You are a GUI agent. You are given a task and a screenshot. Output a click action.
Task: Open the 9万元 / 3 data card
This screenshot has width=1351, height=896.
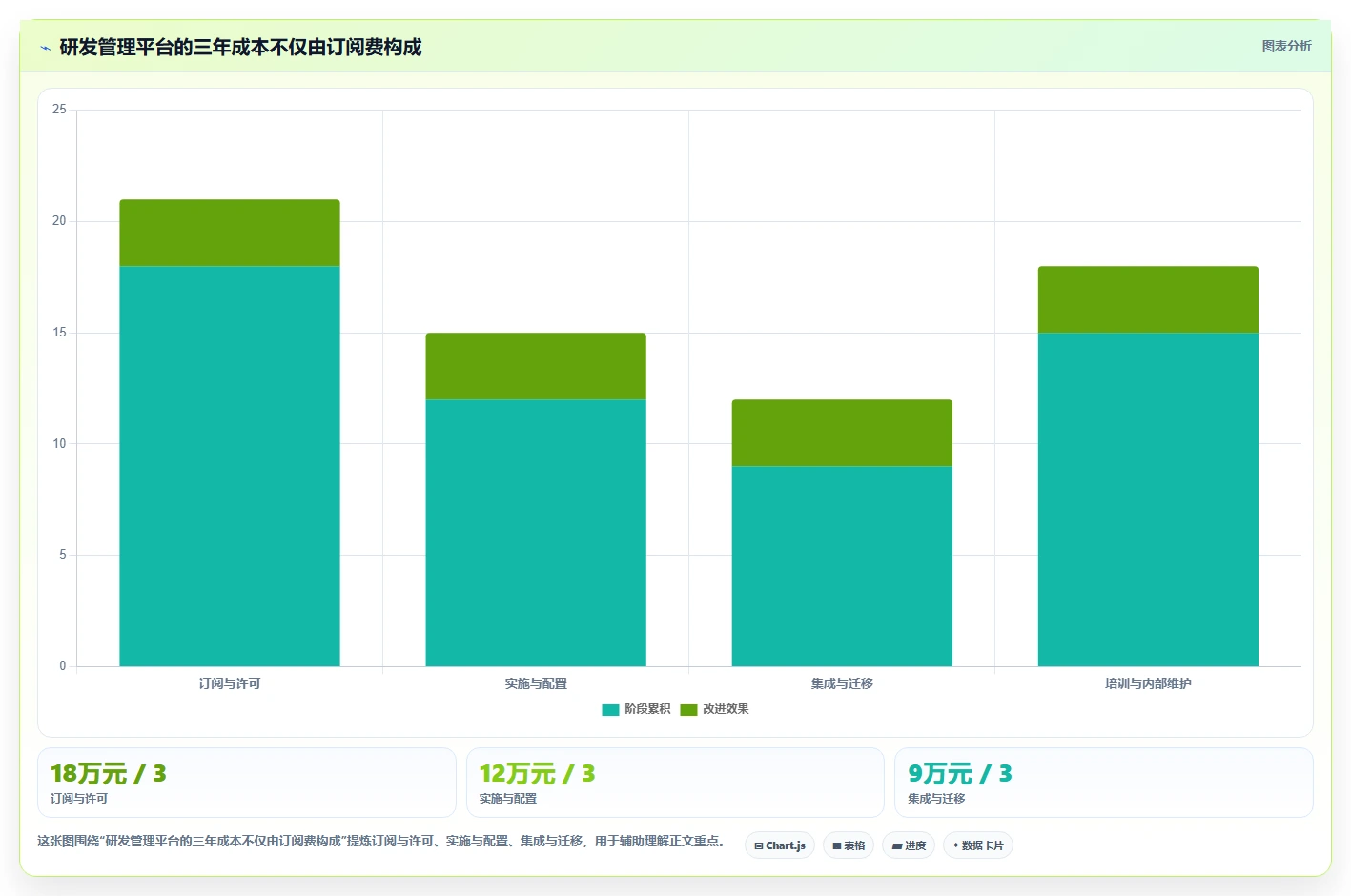1104,783
